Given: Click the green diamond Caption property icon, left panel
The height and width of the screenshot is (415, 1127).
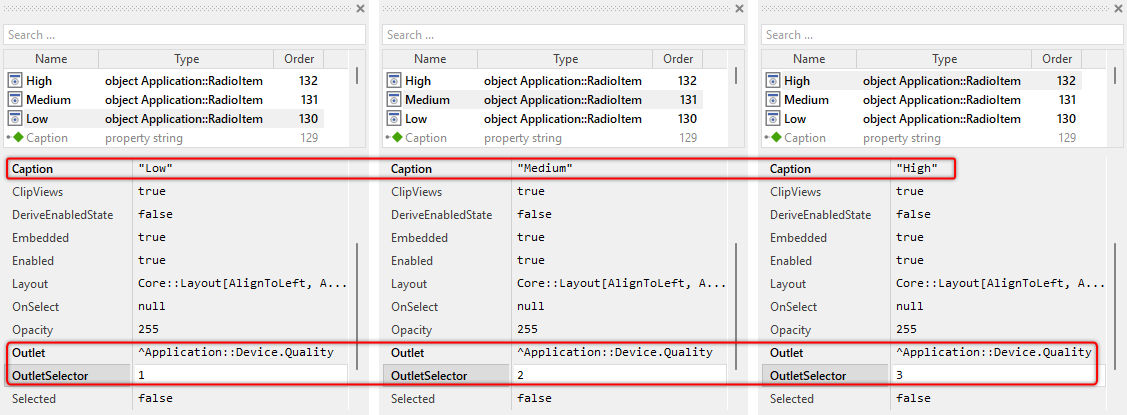Looking at the screenshot, I should [x=17, y=138].
